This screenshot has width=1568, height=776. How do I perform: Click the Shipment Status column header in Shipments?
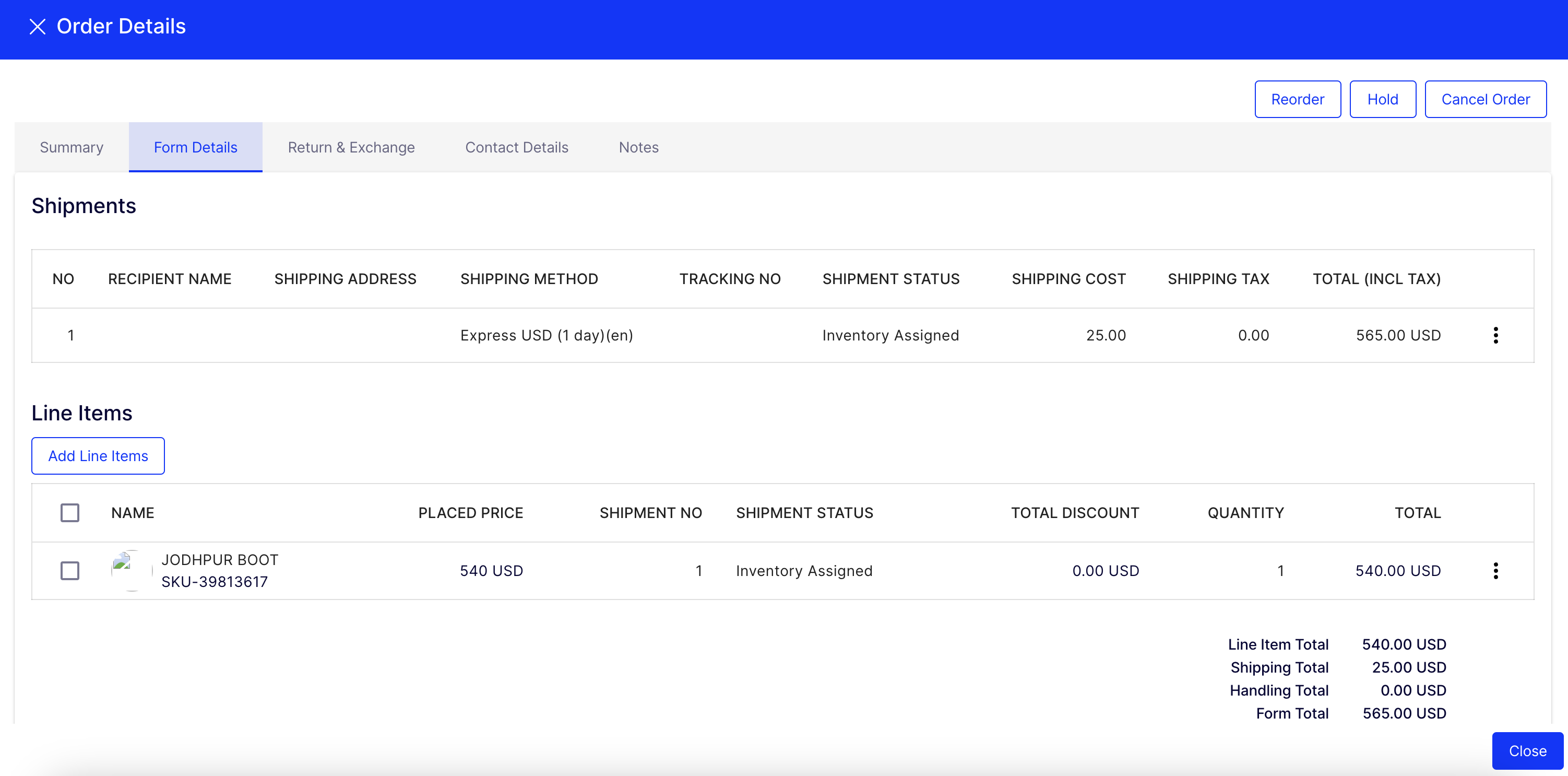pos(890,279)
